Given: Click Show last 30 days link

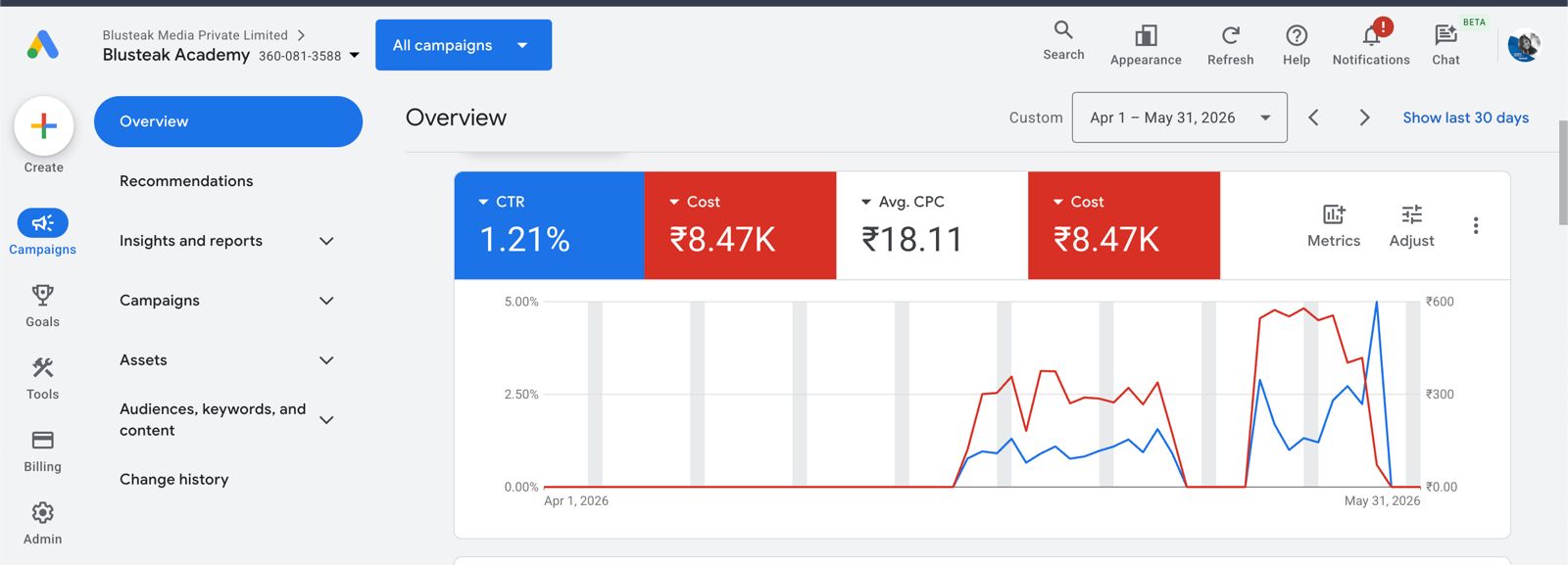Looking at the screenshot, I should 1465,118.
